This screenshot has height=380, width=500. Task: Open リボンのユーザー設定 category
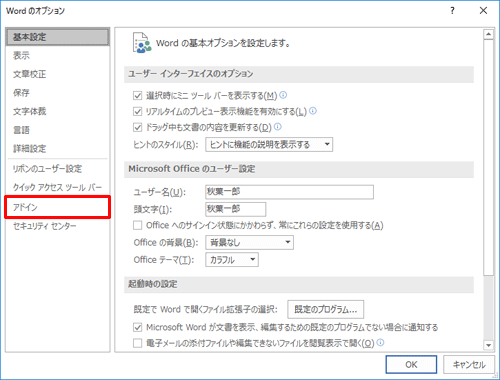click(58, 169)
